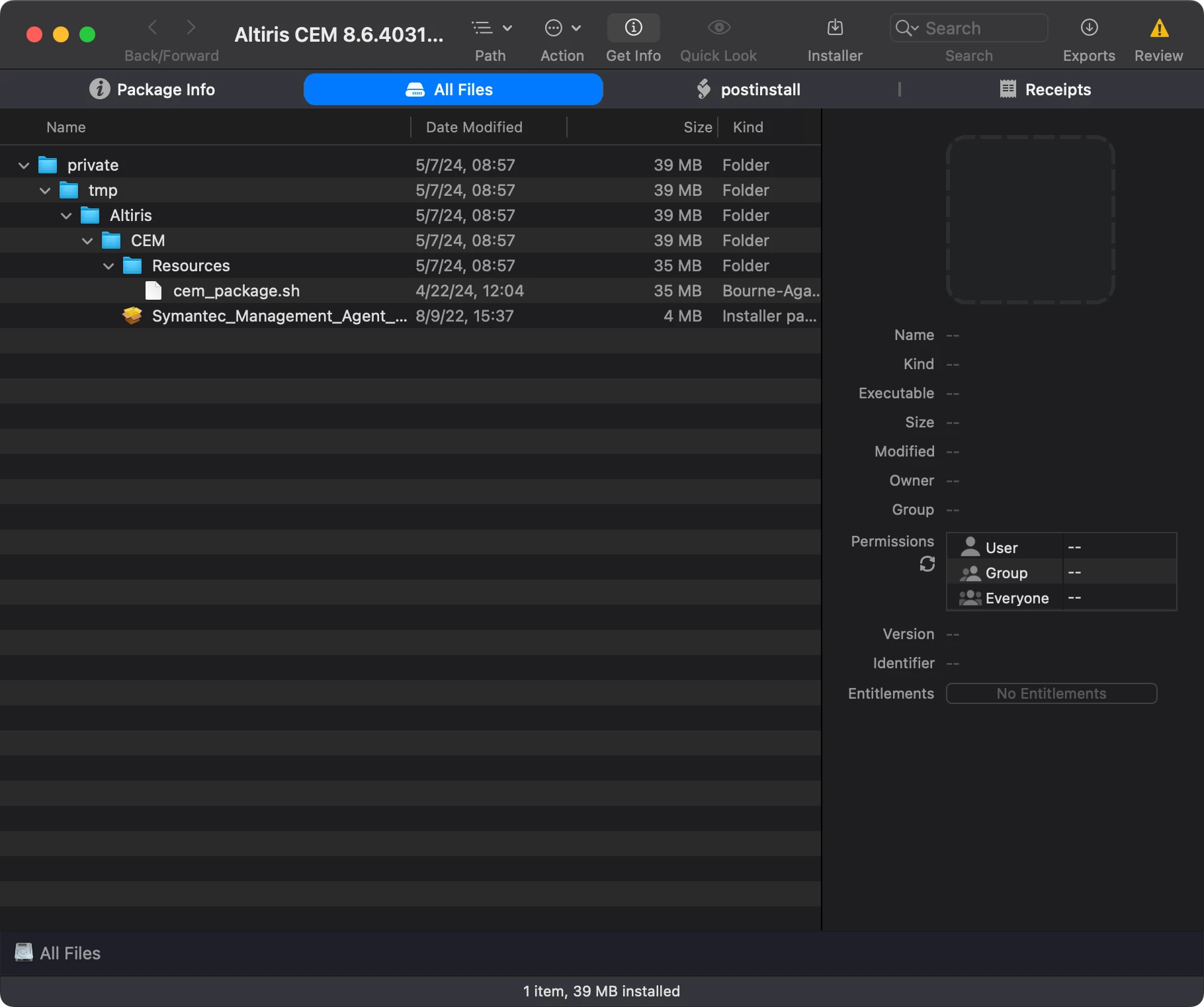Viewport: 1204px width, 1007px height.
Task: Select the Altiris folder icon
Action: pos(90,215)
